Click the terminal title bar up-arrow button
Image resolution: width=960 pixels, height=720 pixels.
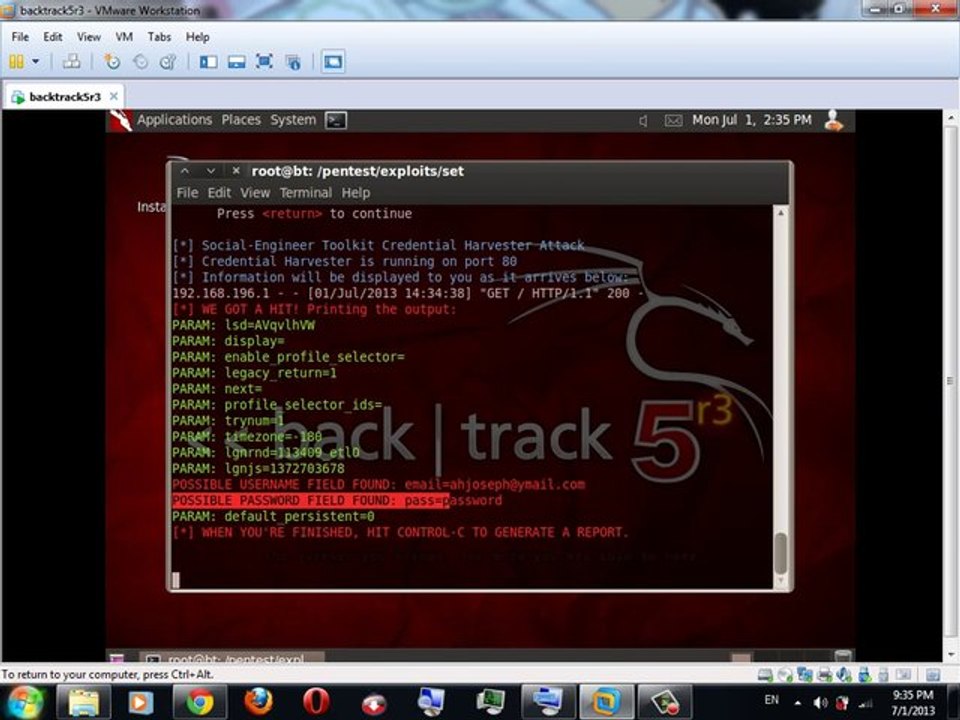[x=184, y=171]
